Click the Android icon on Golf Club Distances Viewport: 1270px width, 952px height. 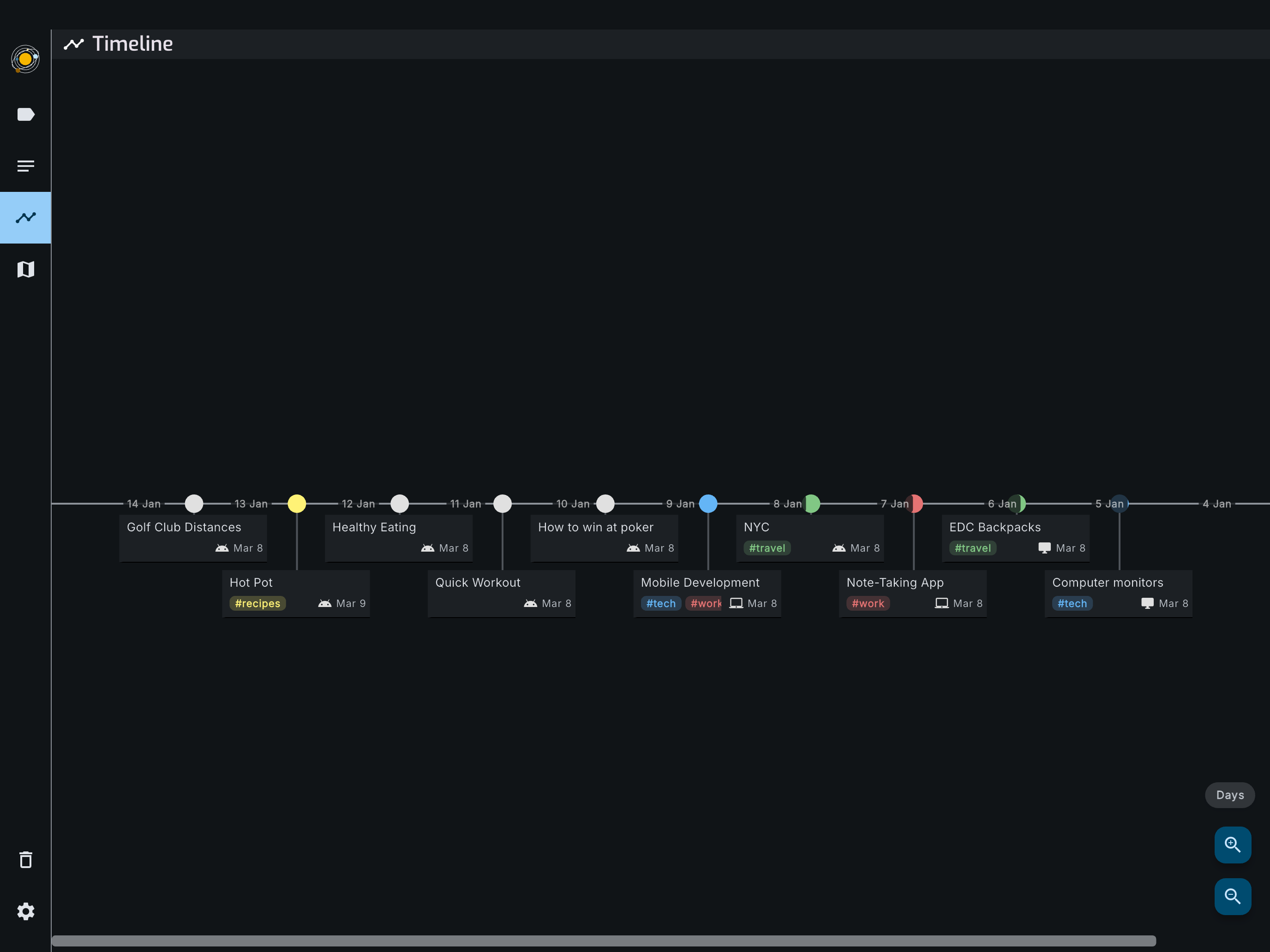(x=222, y=548)
